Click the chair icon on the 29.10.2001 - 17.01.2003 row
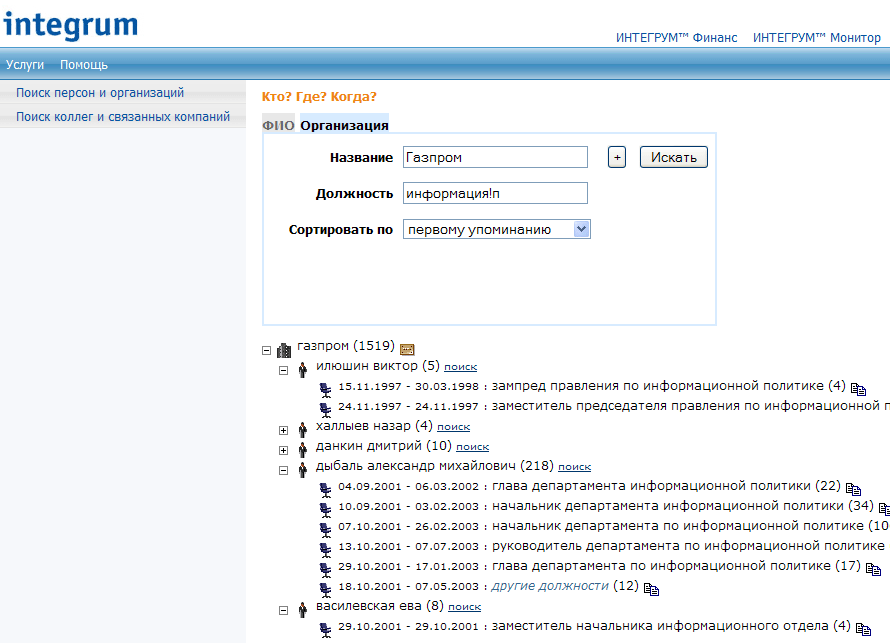This screenshot has width=890, height=643. click(325, 569)
